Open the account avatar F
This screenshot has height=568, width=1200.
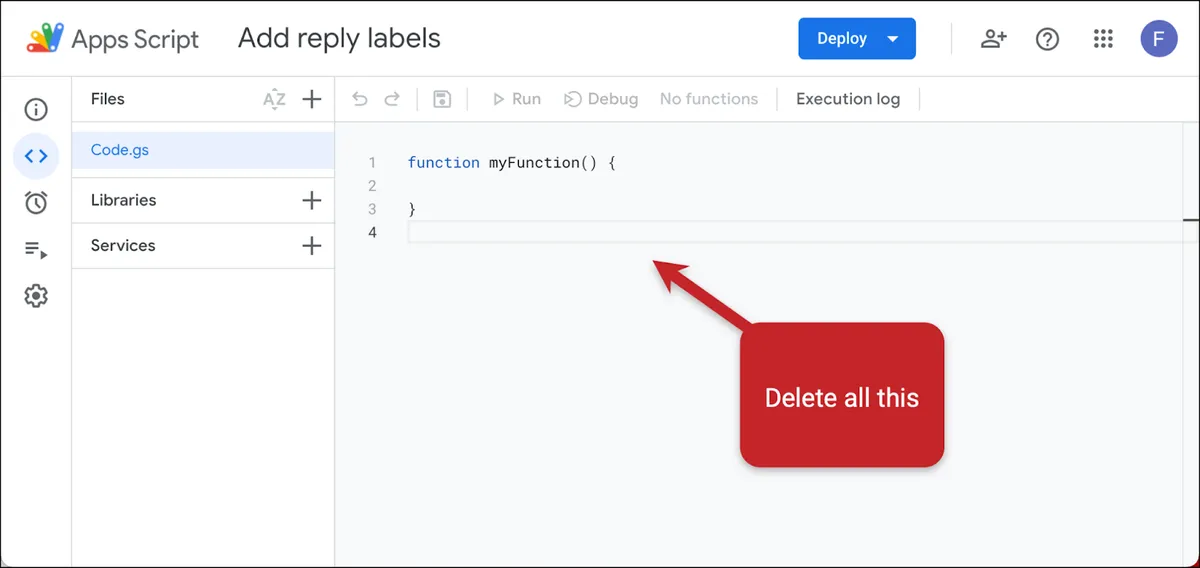tap(1159, 39)
